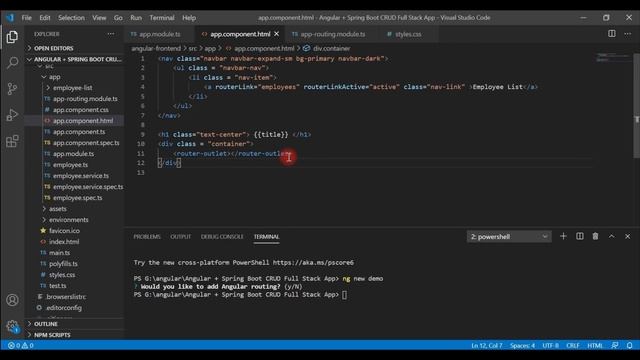Open the Go menu

[x=118, y=18]
